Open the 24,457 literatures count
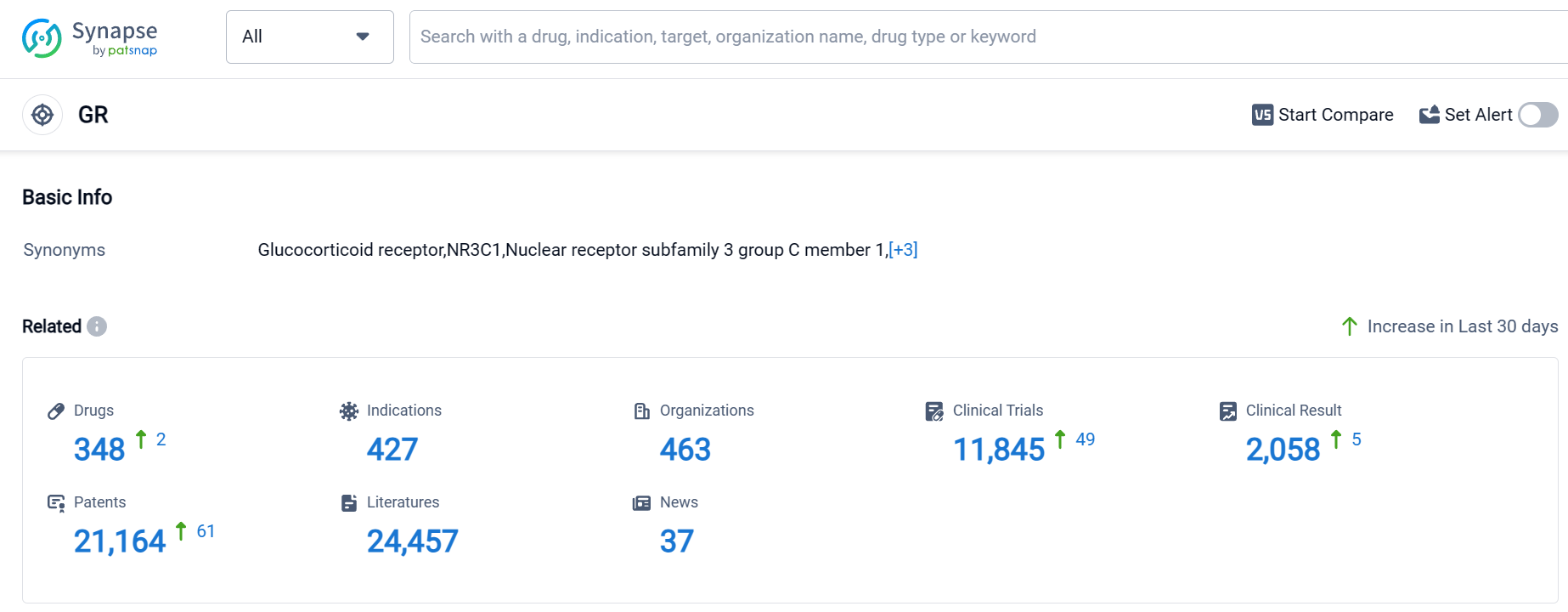This screenshot has height=612, width=1568. tap(413, 541)
